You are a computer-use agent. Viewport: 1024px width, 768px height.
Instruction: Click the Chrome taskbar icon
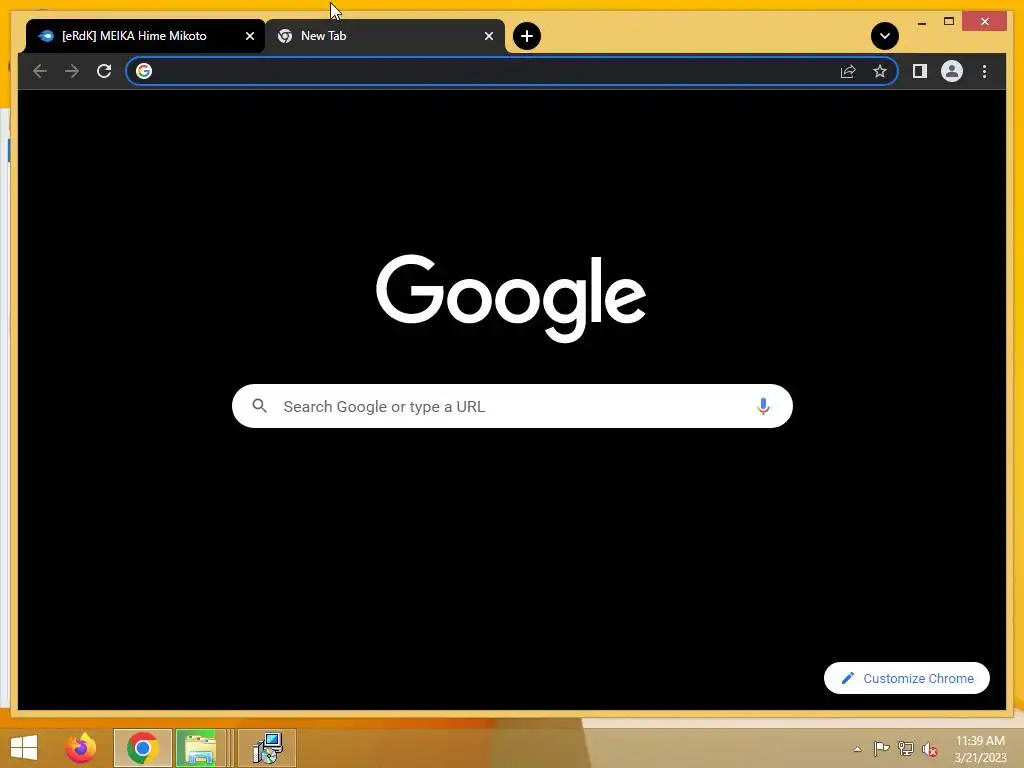(x=142, y=748)
